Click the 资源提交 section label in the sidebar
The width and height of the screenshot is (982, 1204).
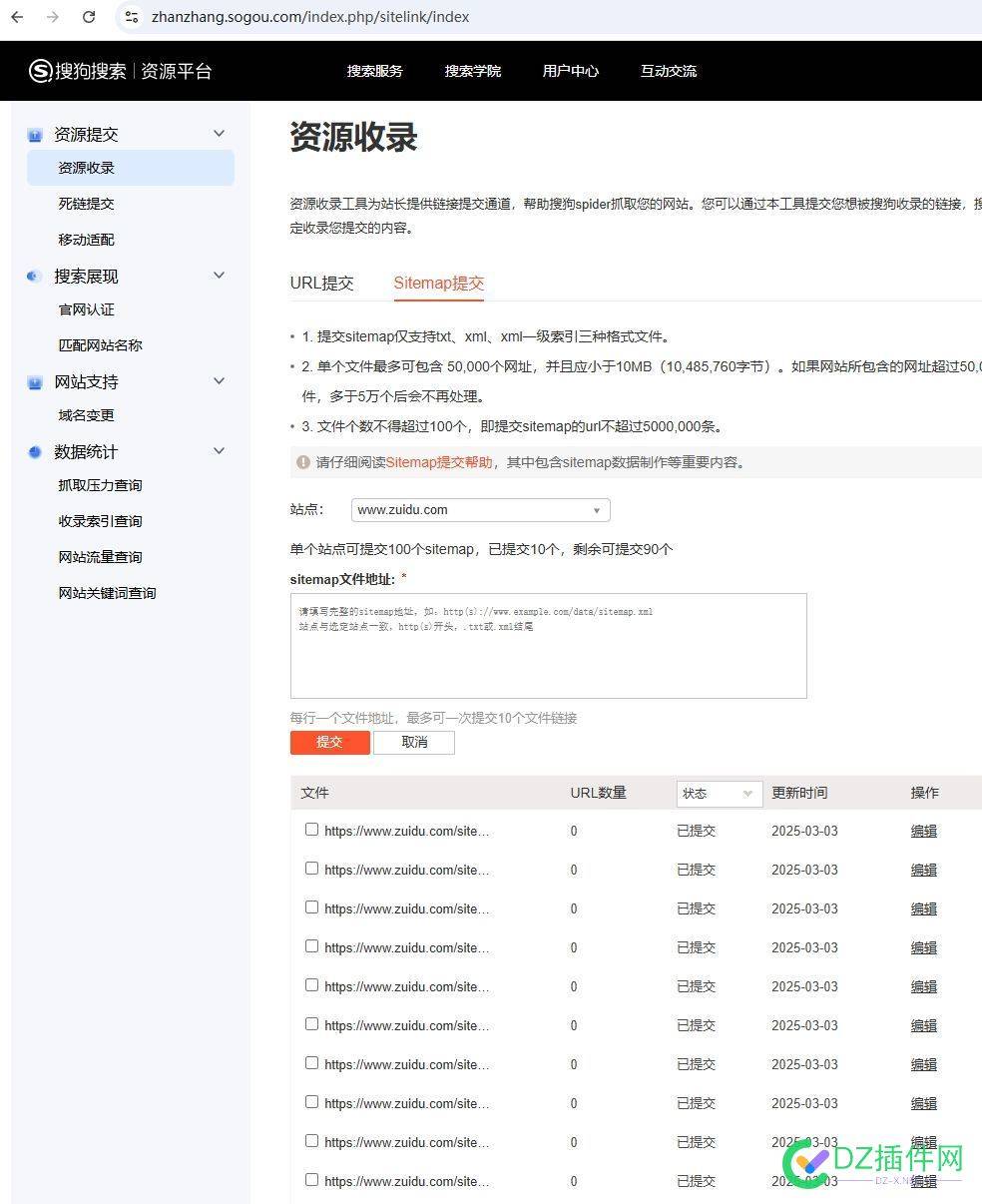[x=86, y=134]
